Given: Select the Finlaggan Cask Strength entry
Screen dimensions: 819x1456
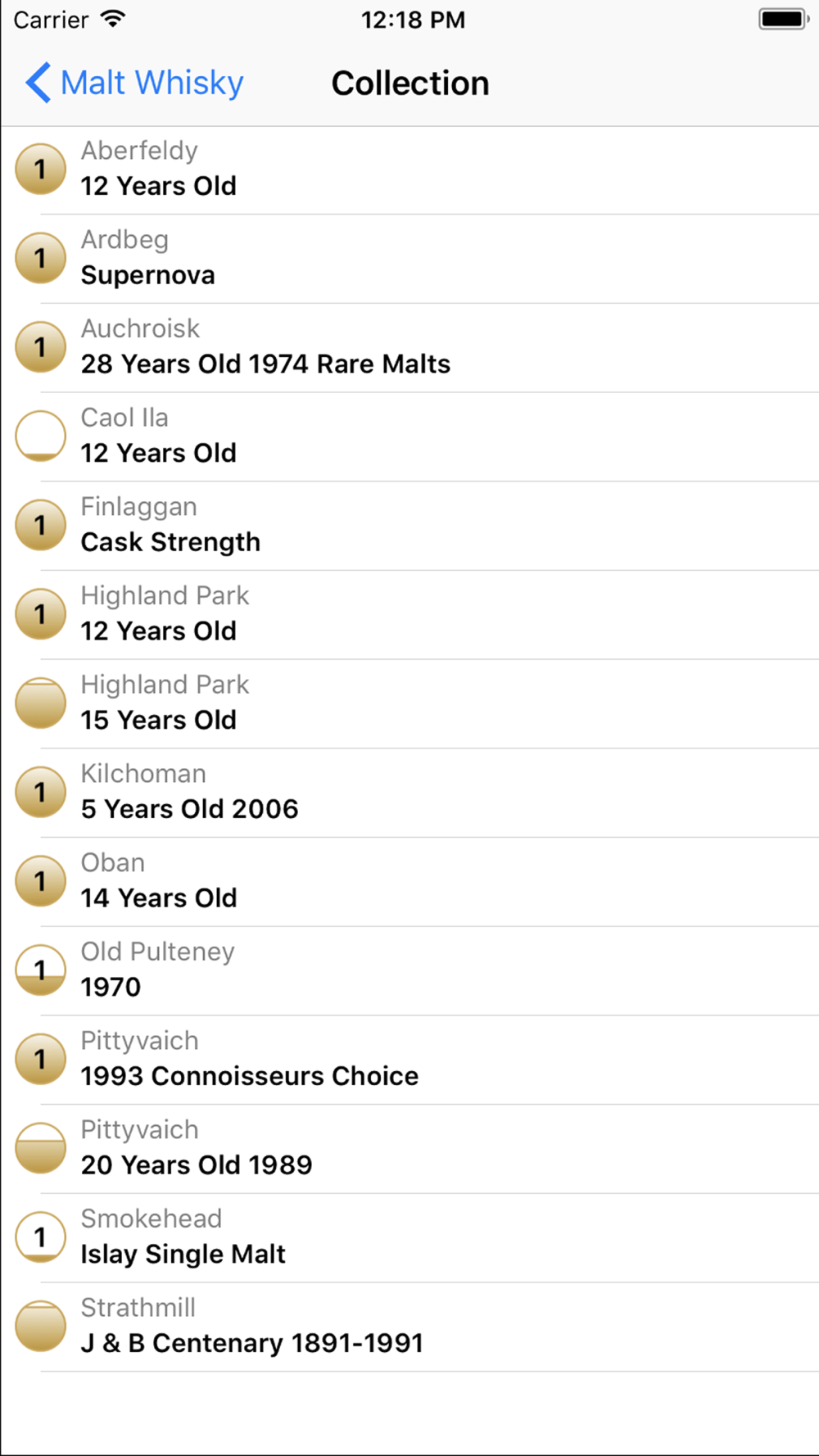Looking at the screenshot, I should 170,526.
